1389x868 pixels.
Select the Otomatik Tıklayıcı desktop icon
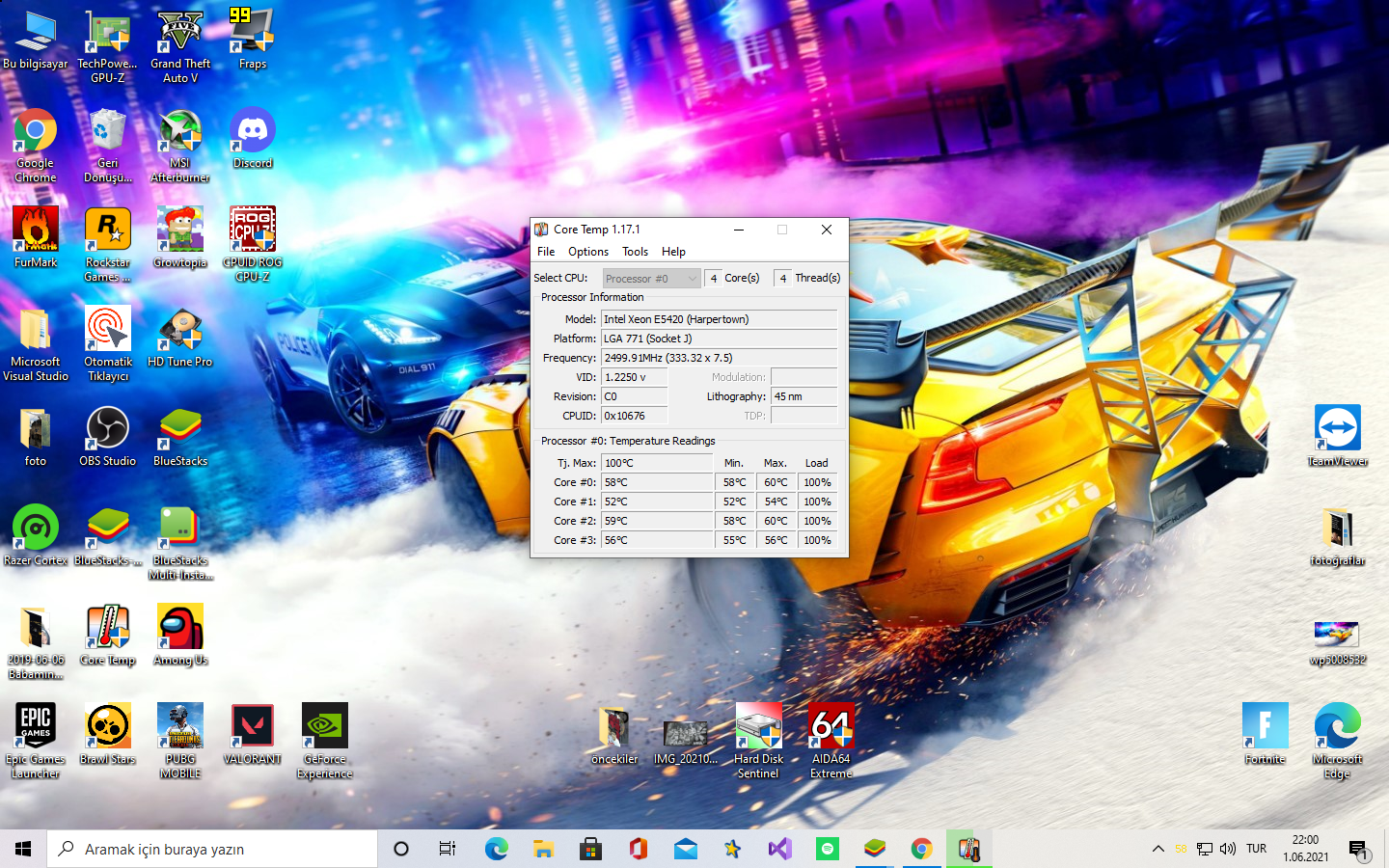(108, 344)
